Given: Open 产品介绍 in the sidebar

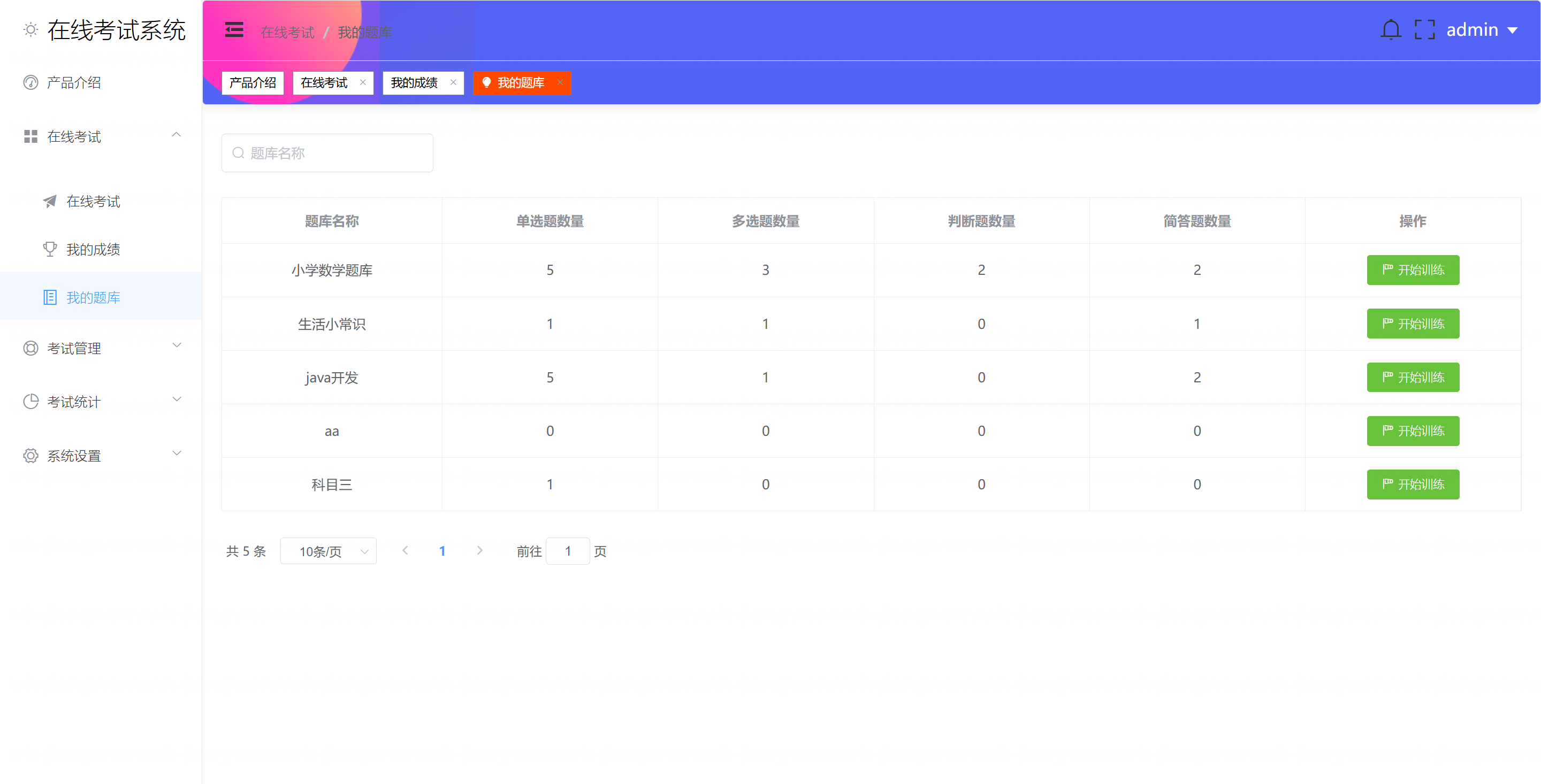Looking at the screenshot, I should coord(74,82).
